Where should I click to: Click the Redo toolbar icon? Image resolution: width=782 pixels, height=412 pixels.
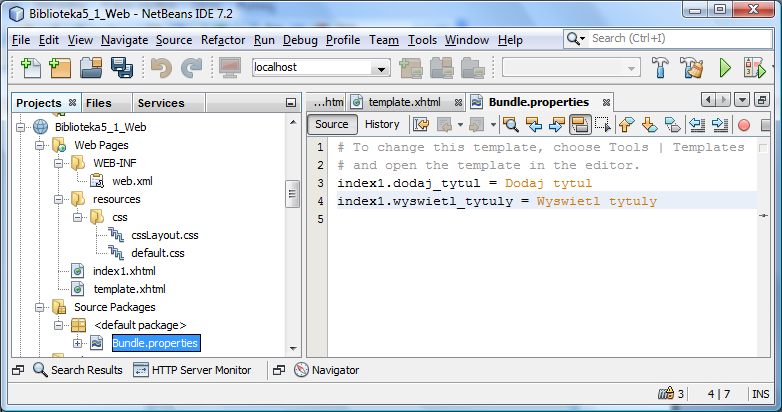[x=192, y=68]
